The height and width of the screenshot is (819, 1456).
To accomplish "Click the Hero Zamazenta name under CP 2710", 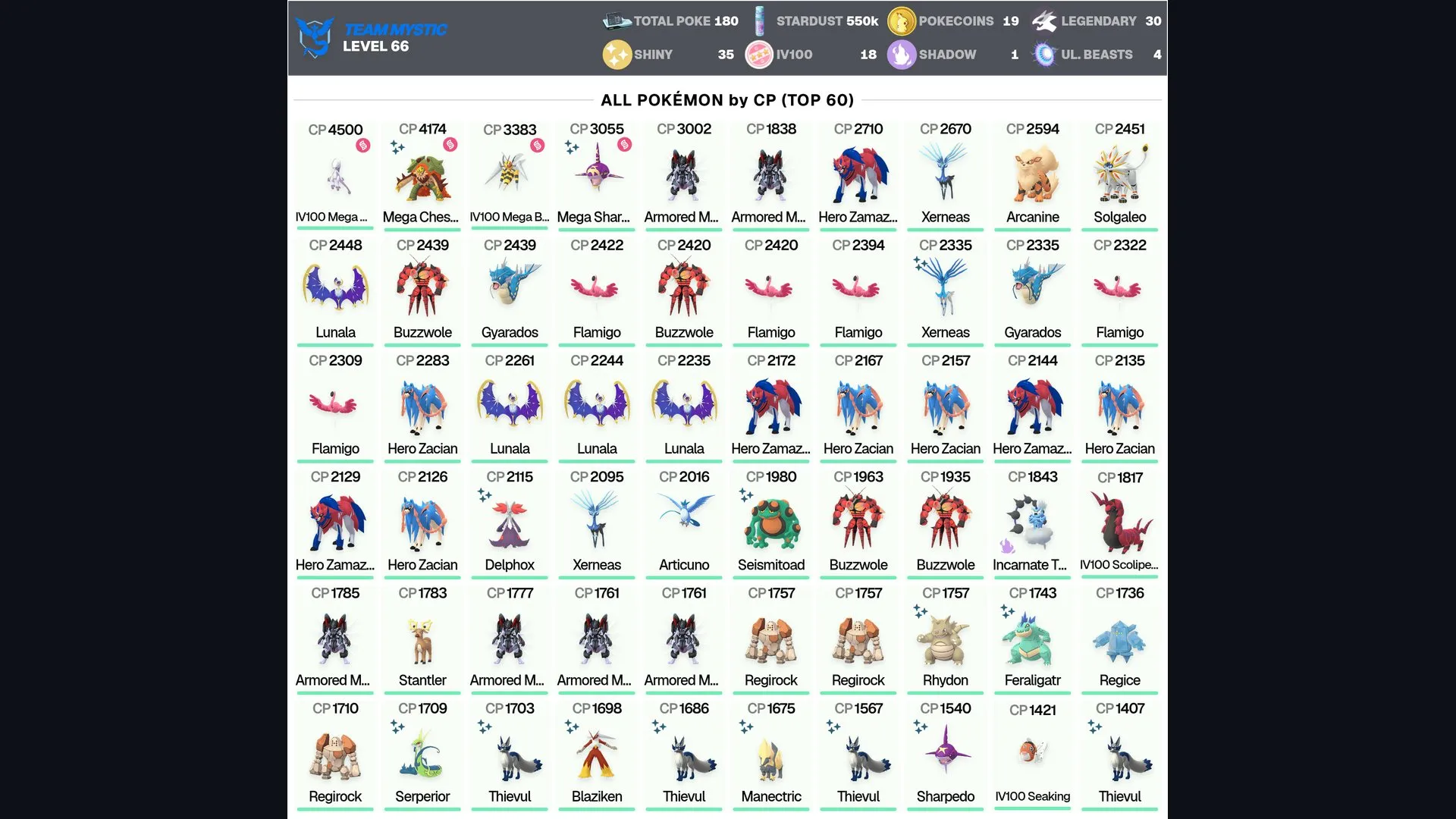I will coord(858,217).
